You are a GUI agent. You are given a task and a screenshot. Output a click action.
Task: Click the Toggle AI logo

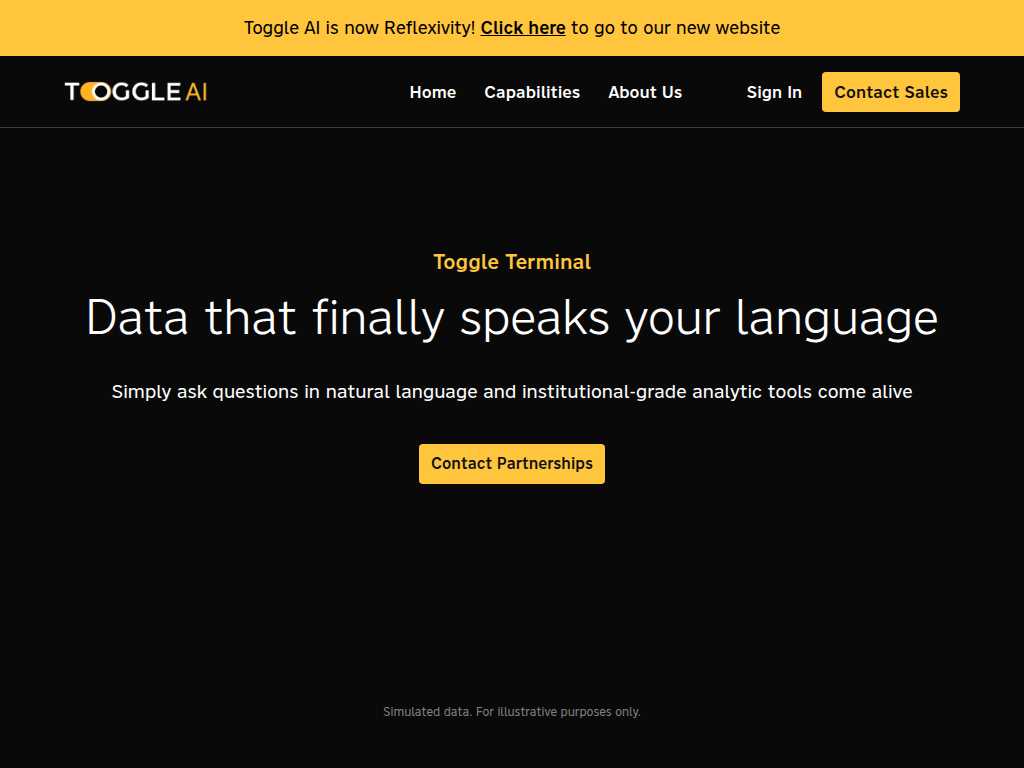[136, 92]
